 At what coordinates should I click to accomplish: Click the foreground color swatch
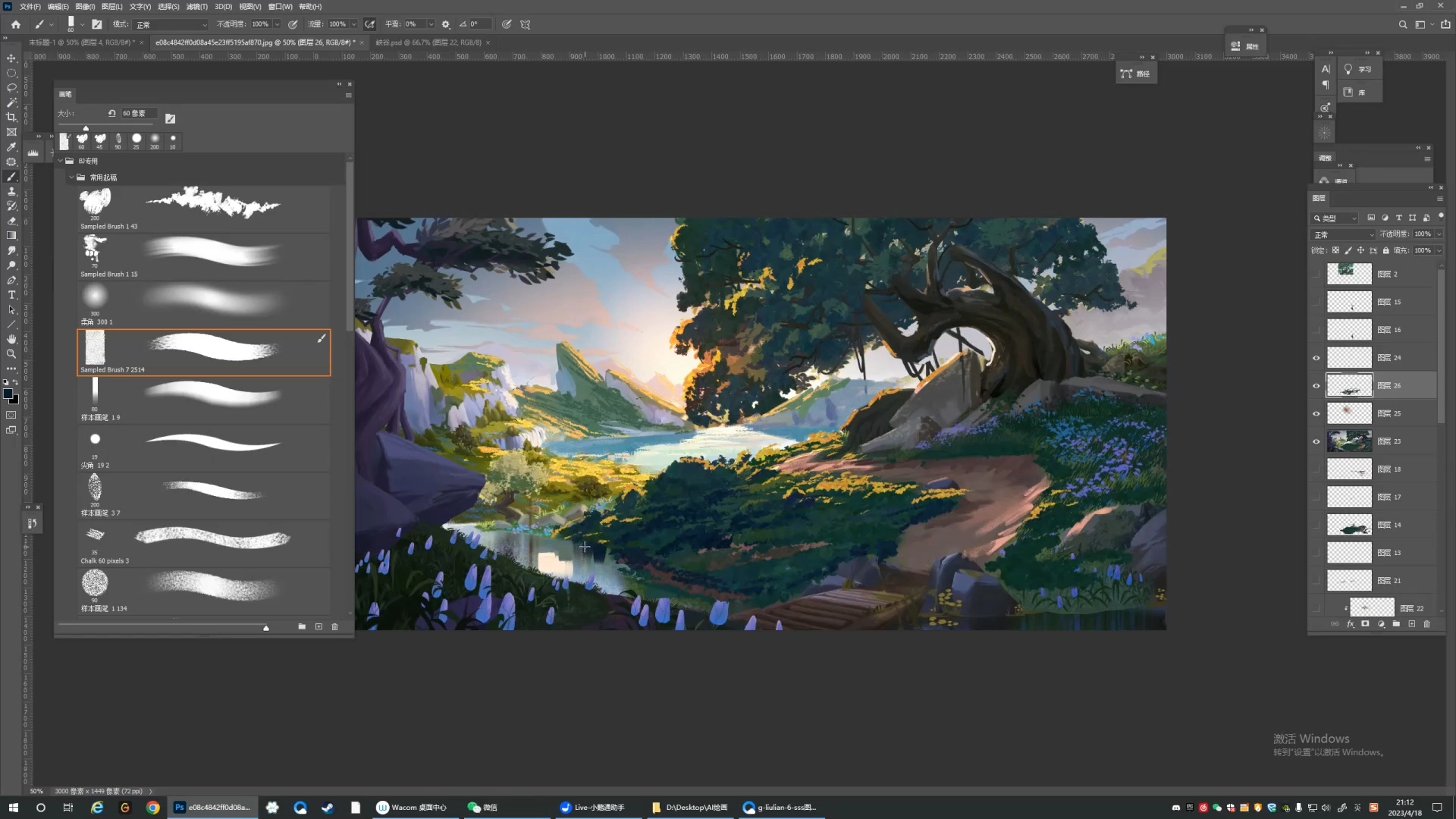click(8, 394)
